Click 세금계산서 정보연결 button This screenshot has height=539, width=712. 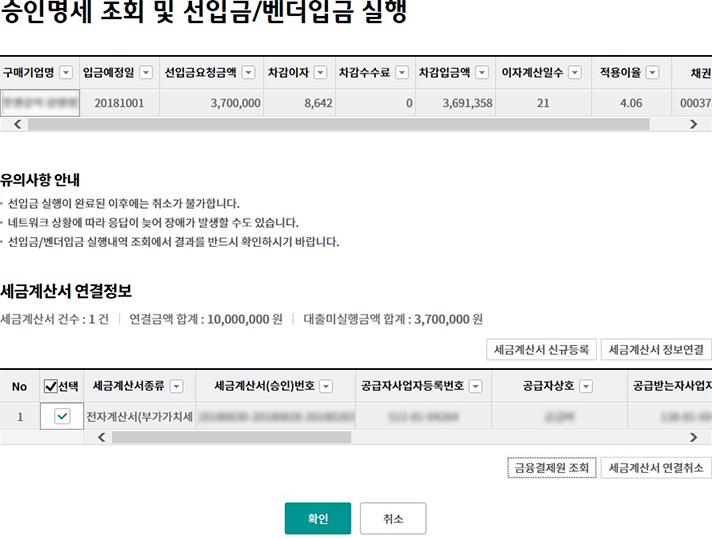point(657,350)
